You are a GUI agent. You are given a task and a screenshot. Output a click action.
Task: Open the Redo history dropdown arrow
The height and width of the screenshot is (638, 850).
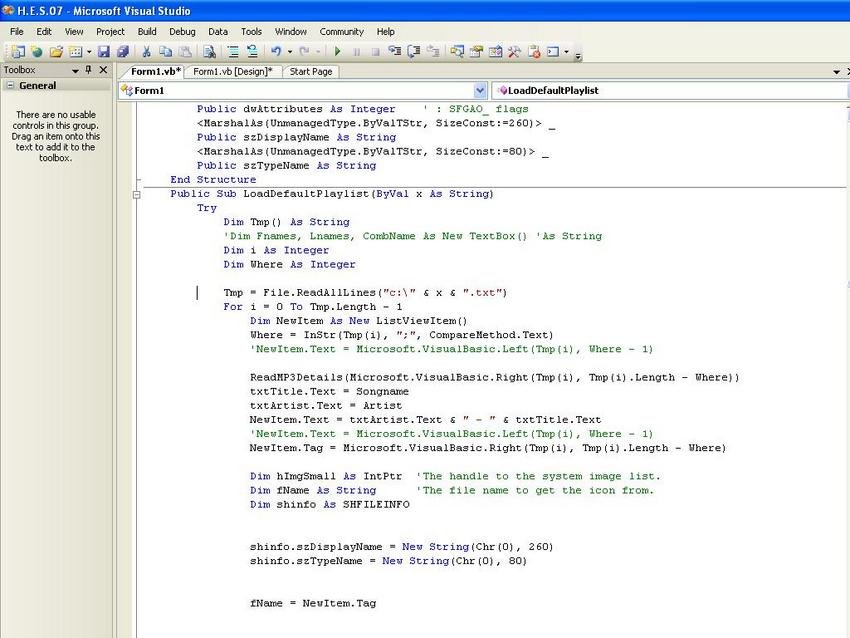(x=318, y=52)
